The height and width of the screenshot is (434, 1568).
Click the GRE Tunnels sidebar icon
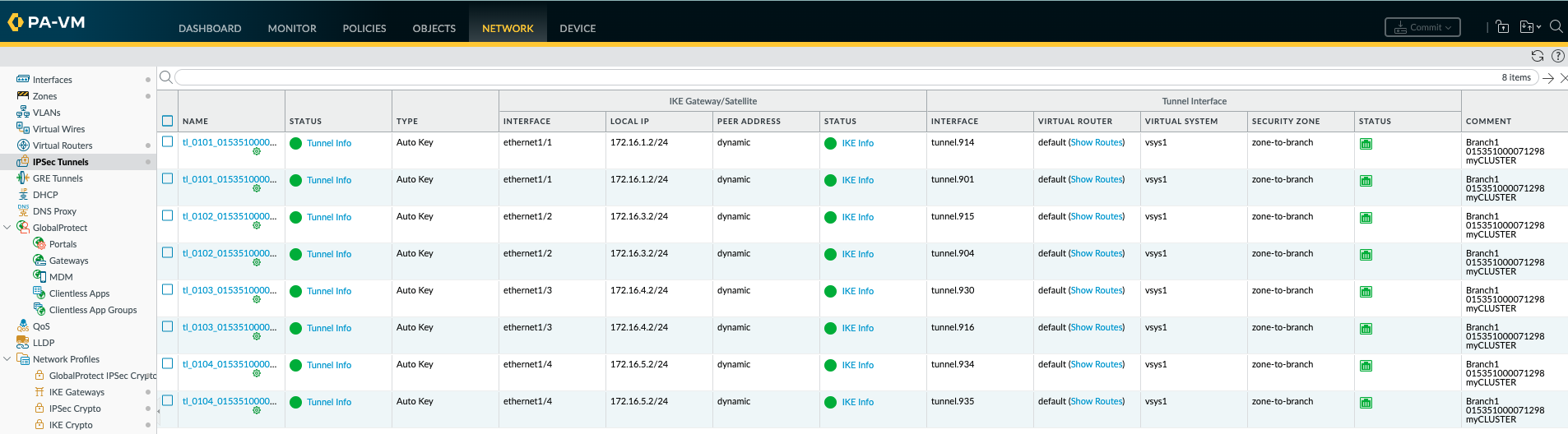click(23, 178)
